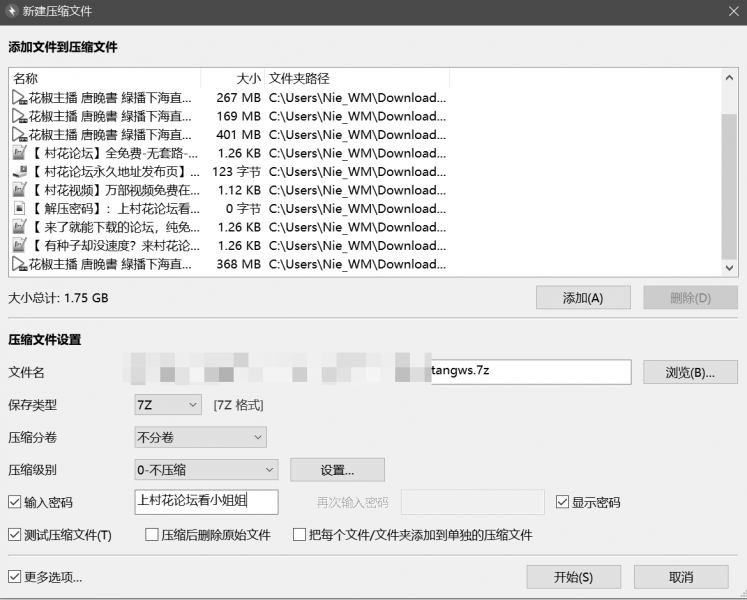Enable 压缩后删除原始文件 option
Viewport: 747px width, 600px height.
coord(152,535)
